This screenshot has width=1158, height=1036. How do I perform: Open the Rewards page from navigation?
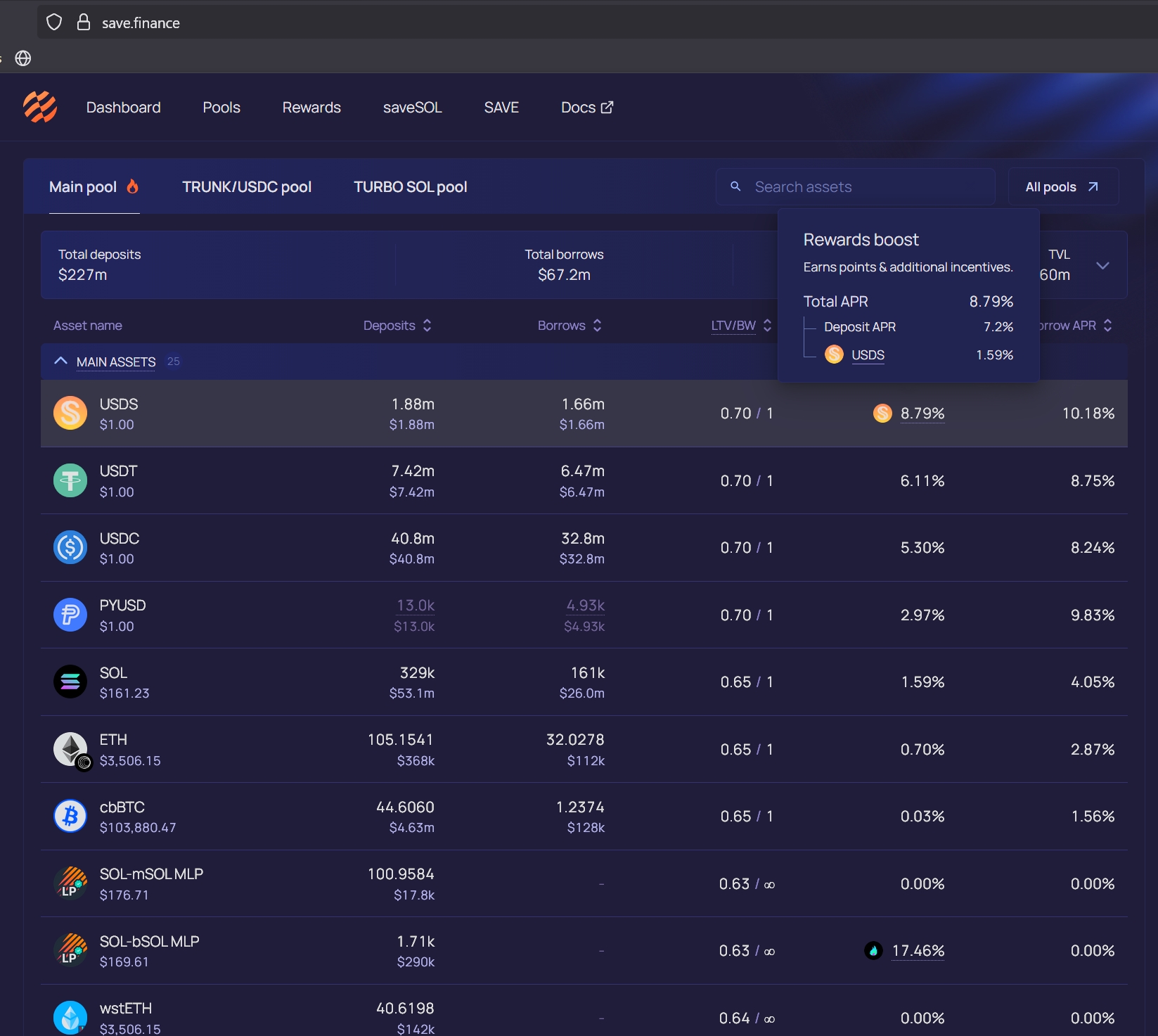[311, 108]
